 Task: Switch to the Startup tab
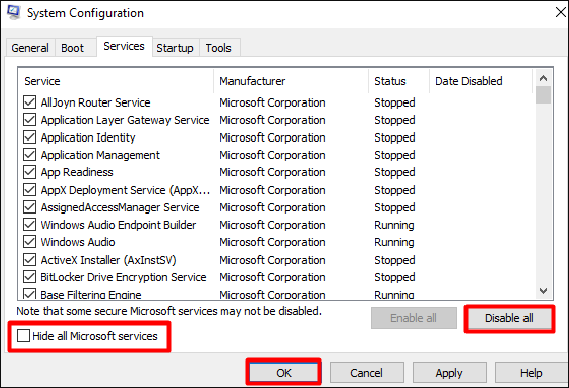[x=175, y=48]
